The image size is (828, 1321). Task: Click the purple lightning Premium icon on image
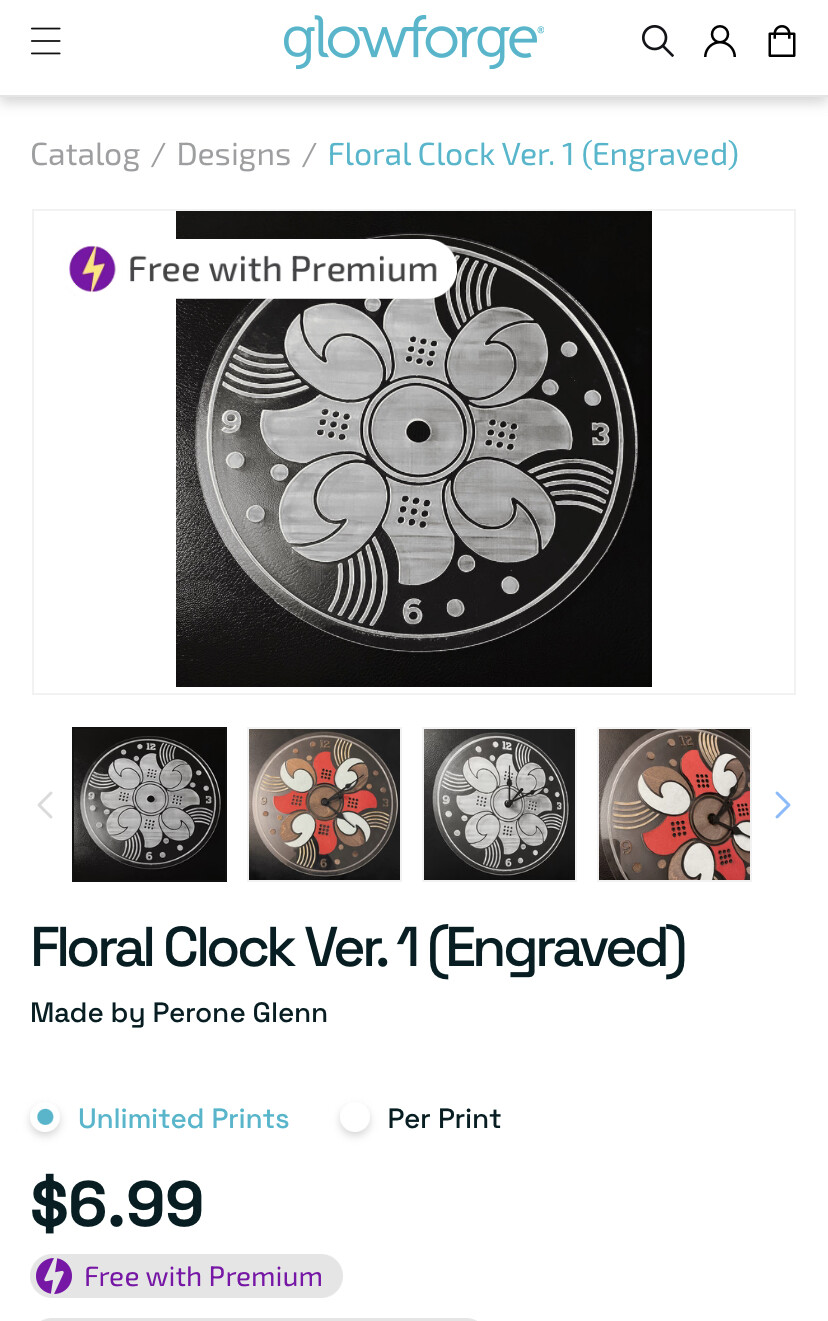click(92, 269)
